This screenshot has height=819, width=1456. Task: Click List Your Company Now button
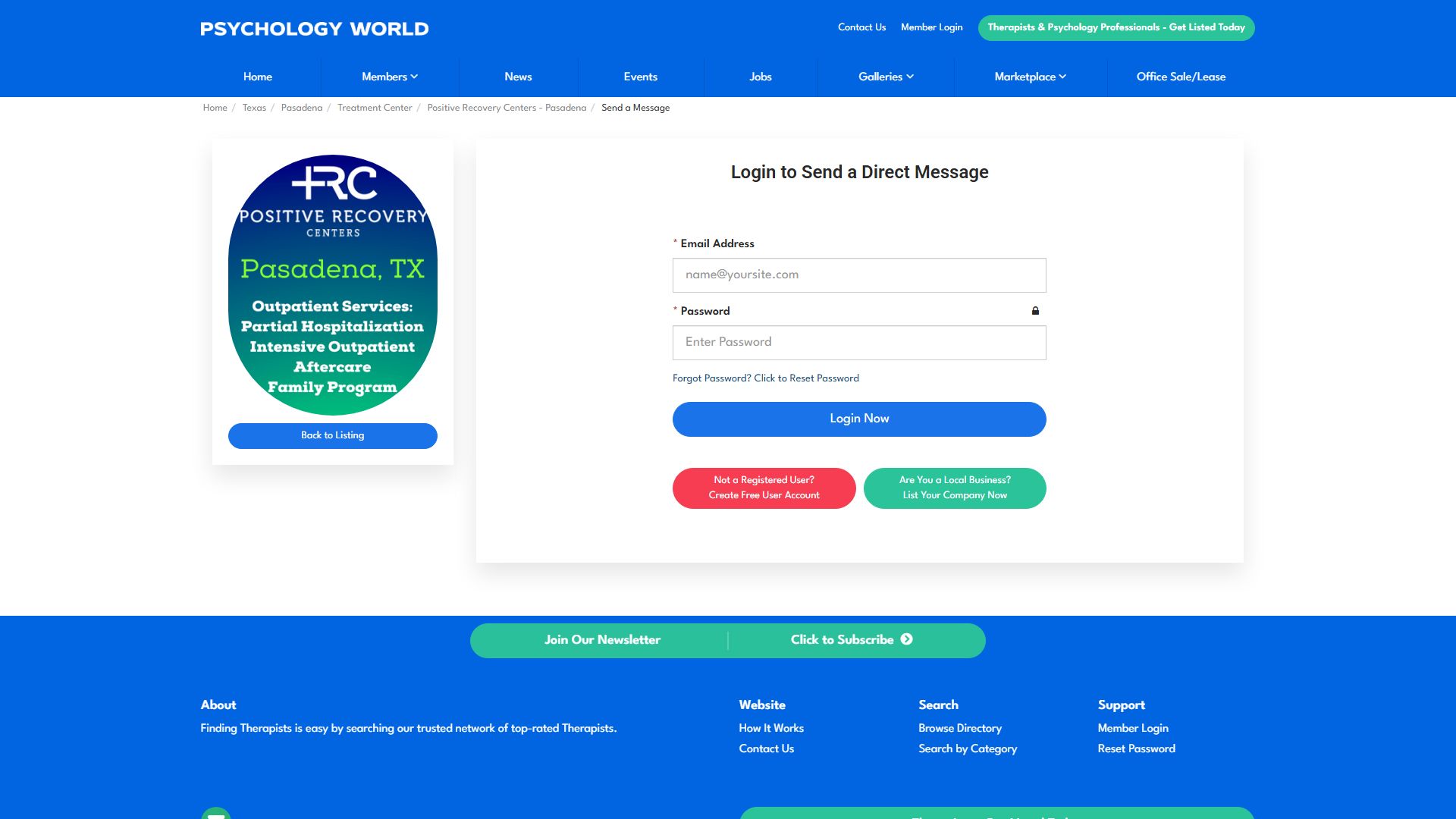click(955, 488)
